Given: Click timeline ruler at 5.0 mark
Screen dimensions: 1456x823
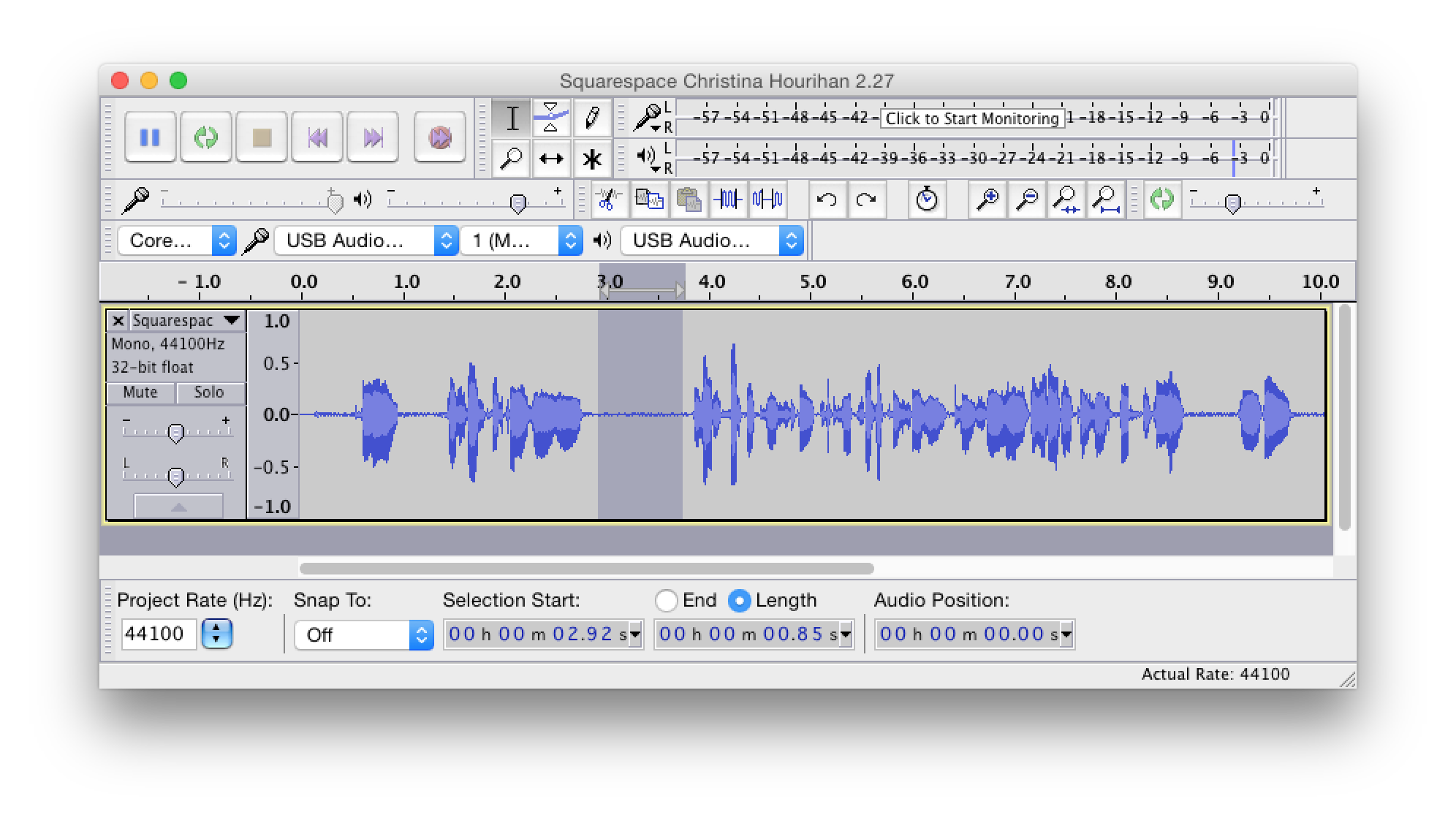Looking at the screenshot, I should (x=813, y=283).
